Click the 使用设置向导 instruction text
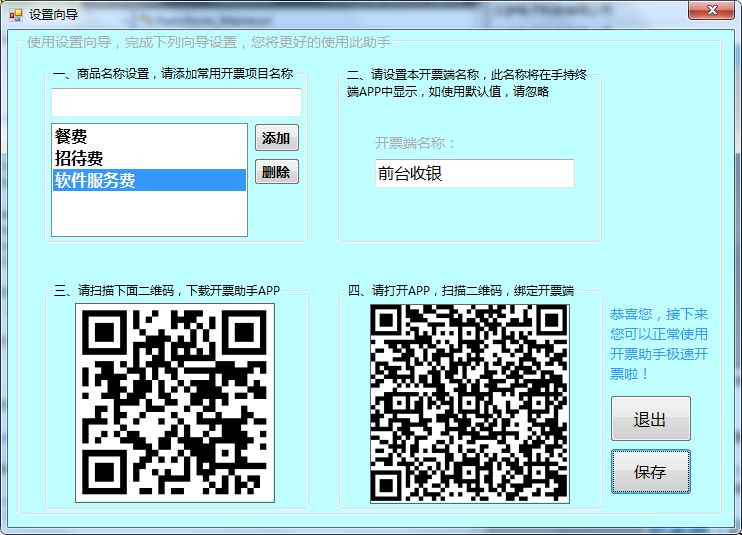This screenshot has width=742, height=535. (209, 42)
